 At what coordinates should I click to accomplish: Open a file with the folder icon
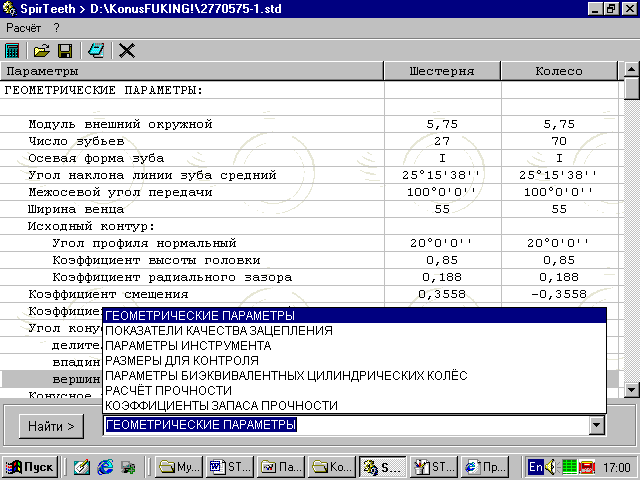point(41,50)
